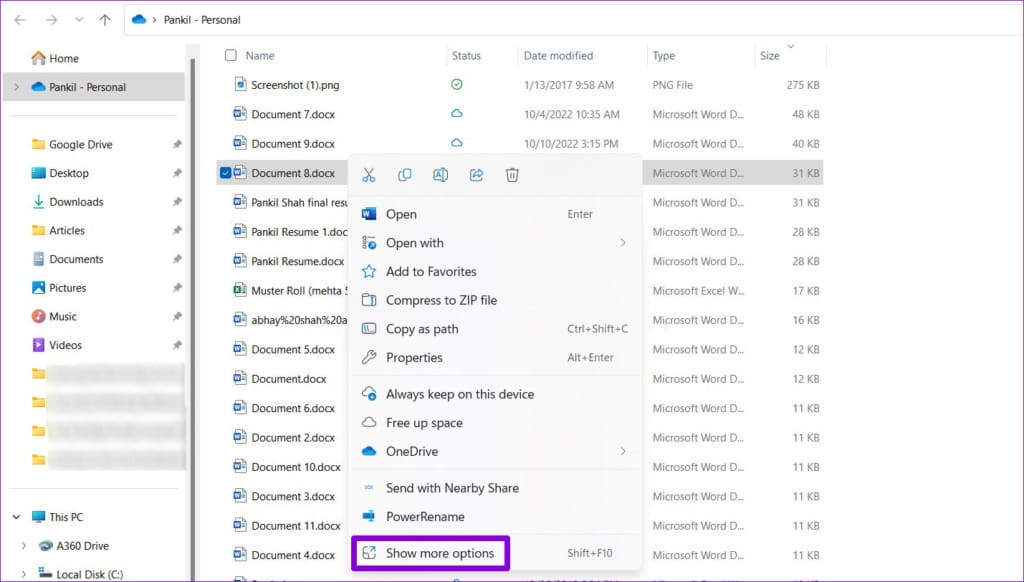Viewport: 1024px width, 582px height.
Task: Click the OneDrive cloud icon in address bar
Action: pos(138,20)
